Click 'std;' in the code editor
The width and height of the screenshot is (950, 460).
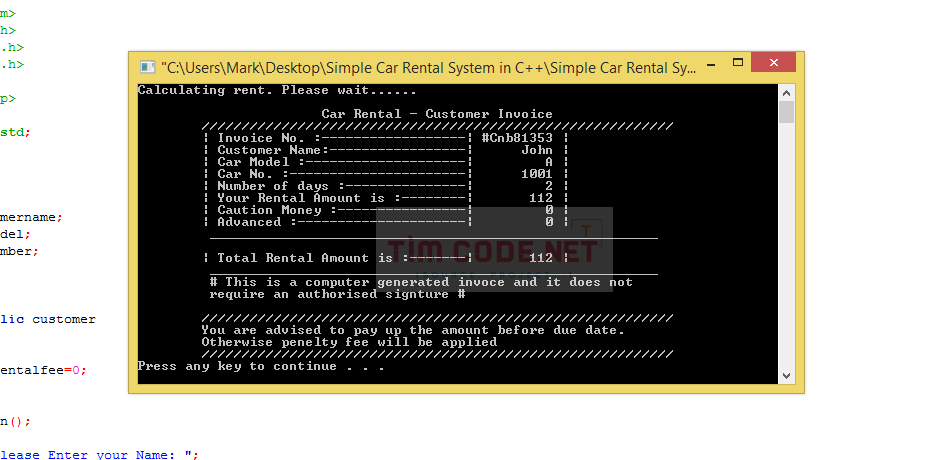tap(15, 132)
